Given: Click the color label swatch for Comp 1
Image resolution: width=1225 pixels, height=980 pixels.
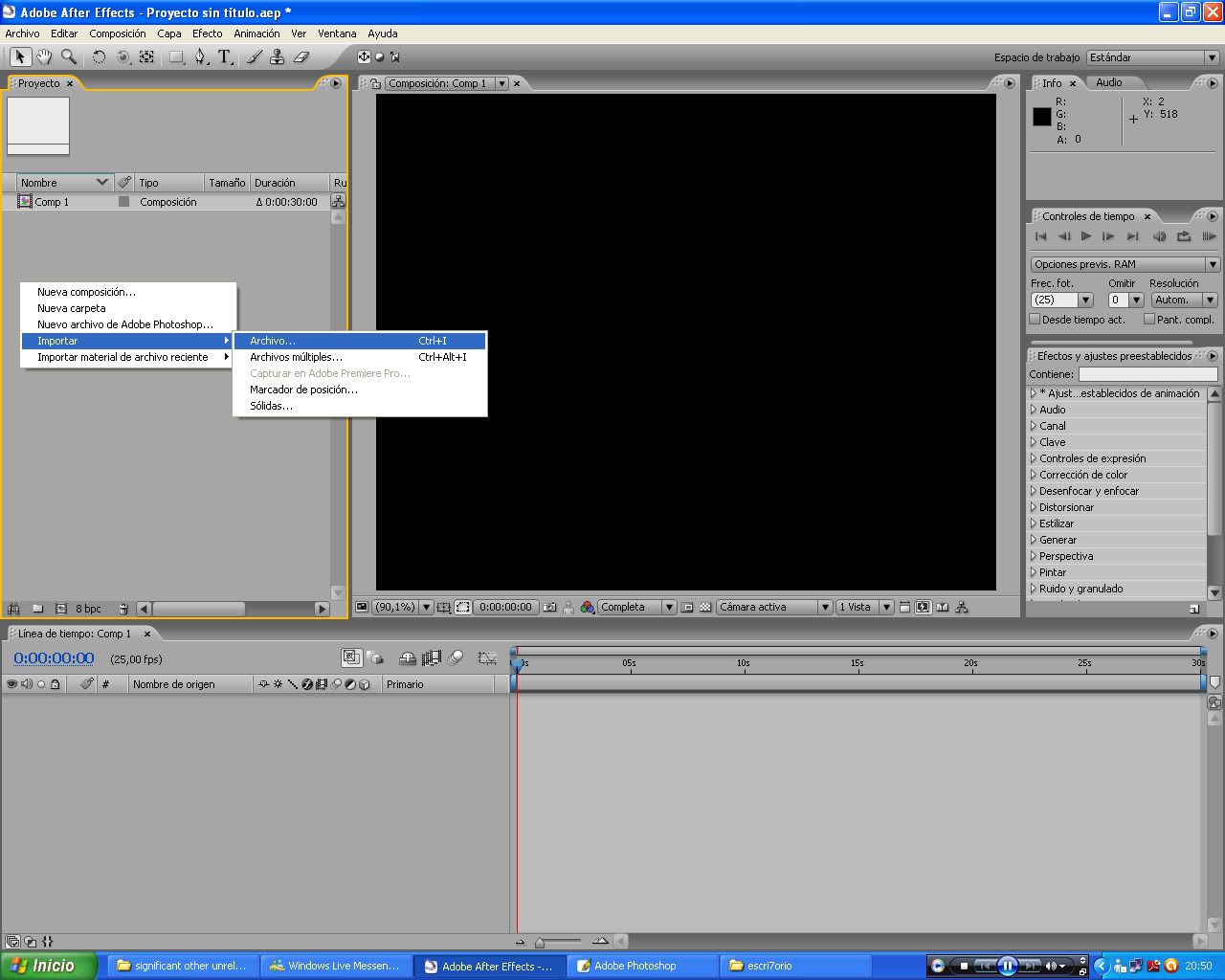Looking at the screenshot, I should pyautogui.click(x=123, y=202).
